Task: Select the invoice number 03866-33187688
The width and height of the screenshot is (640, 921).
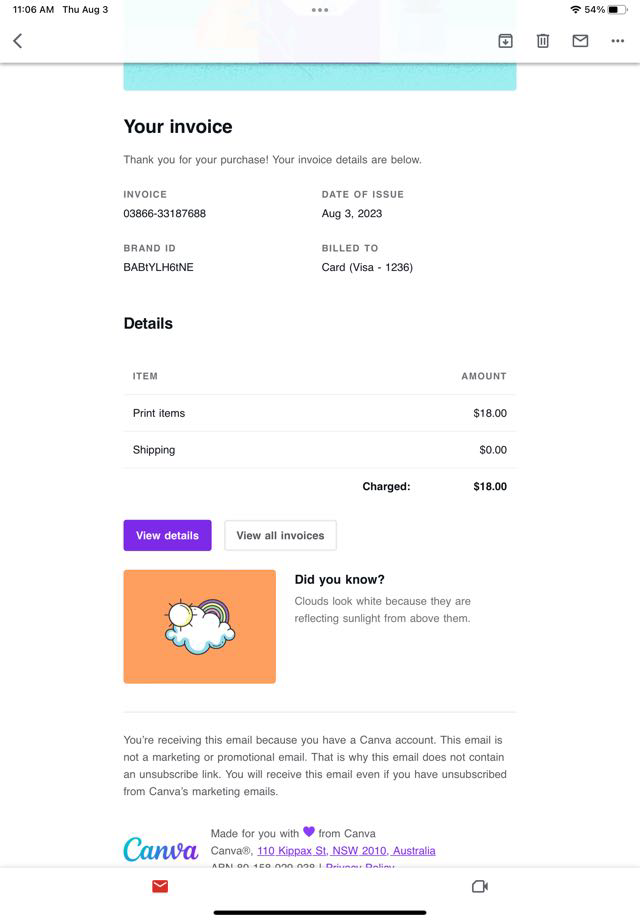Action: tap(165, 213)
